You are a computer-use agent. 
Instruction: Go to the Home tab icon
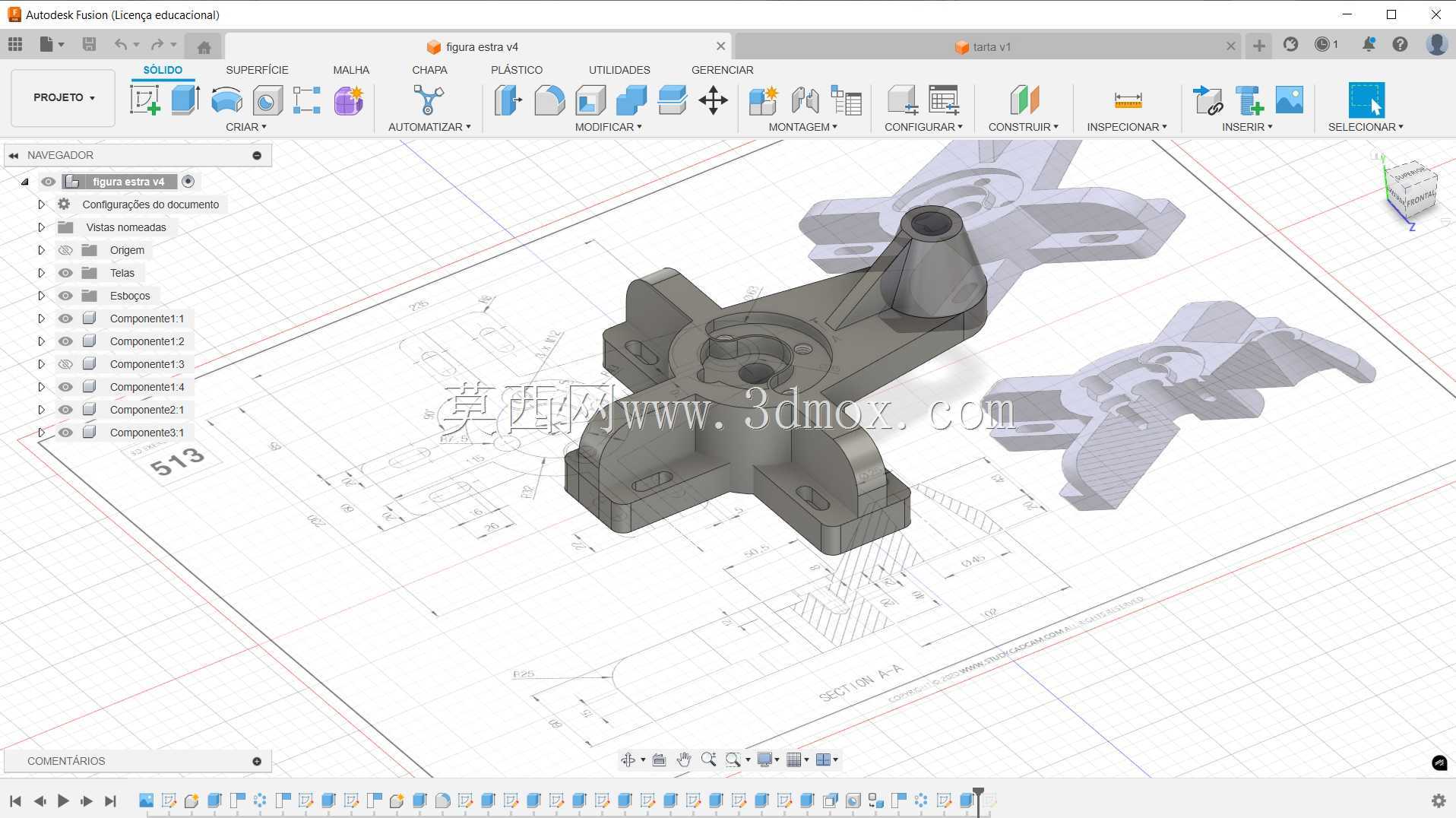point(204,47)
